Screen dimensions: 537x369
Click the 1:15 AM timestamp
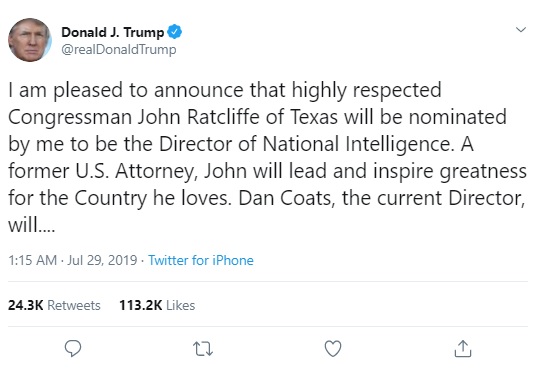tap(33, 260)
